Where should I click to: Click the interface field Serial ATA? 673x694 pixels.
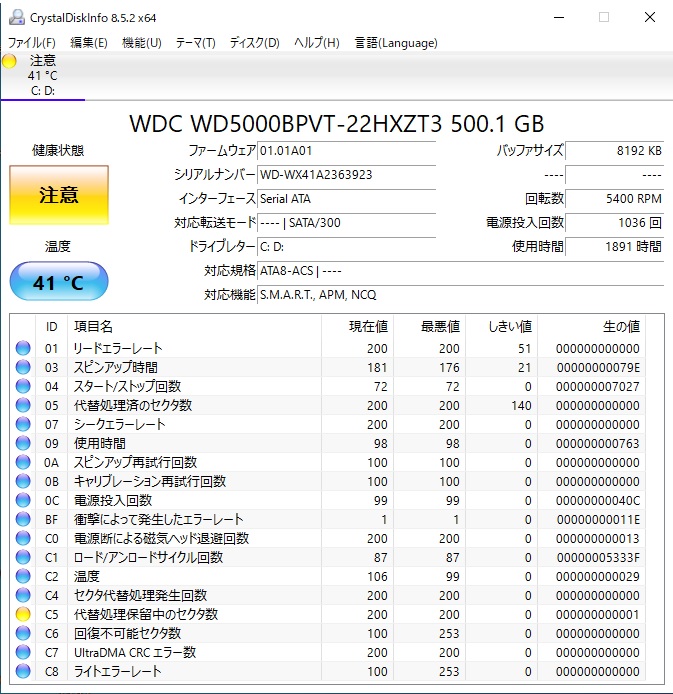[346, 199]
